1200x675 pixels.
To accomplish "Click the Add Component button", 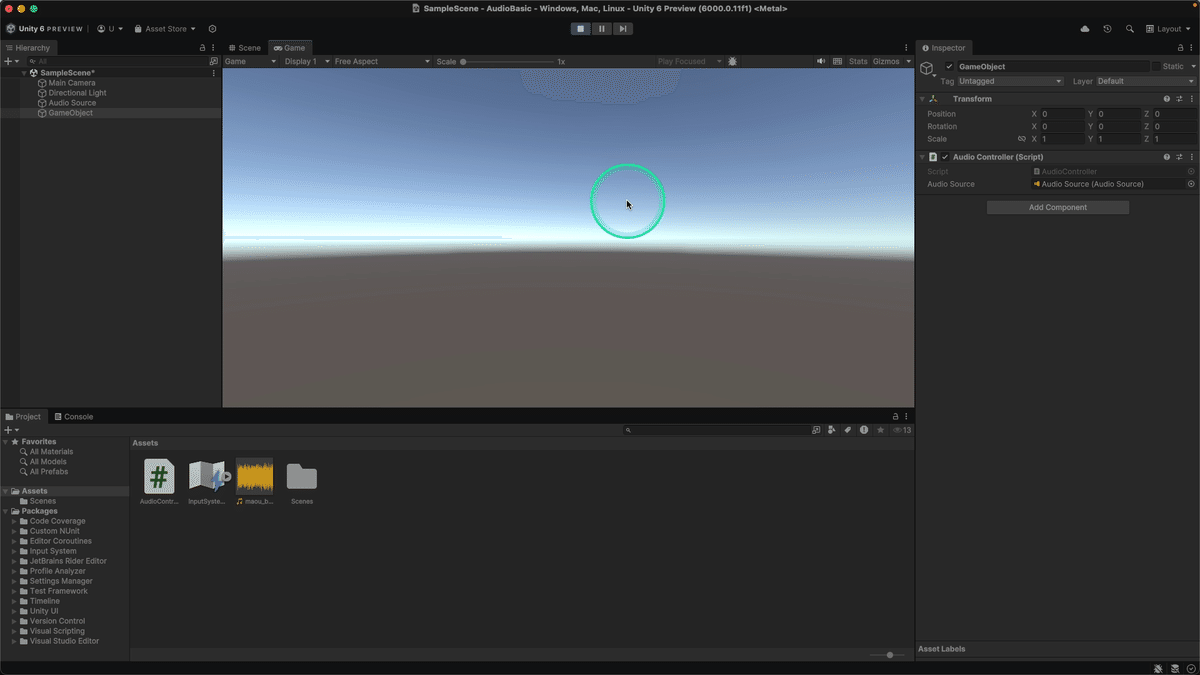I will pyautogui.click(x=1057, y=207).
